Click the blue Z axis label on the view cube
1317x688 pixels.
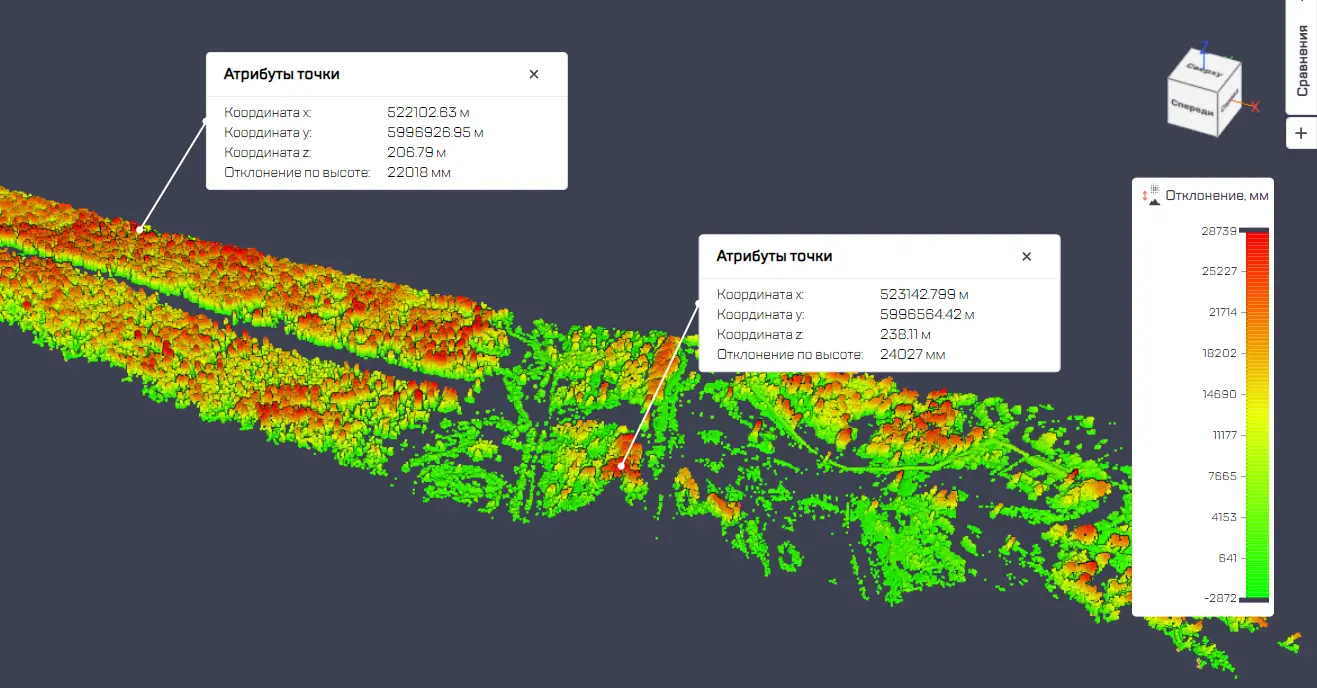point(1205,45)
